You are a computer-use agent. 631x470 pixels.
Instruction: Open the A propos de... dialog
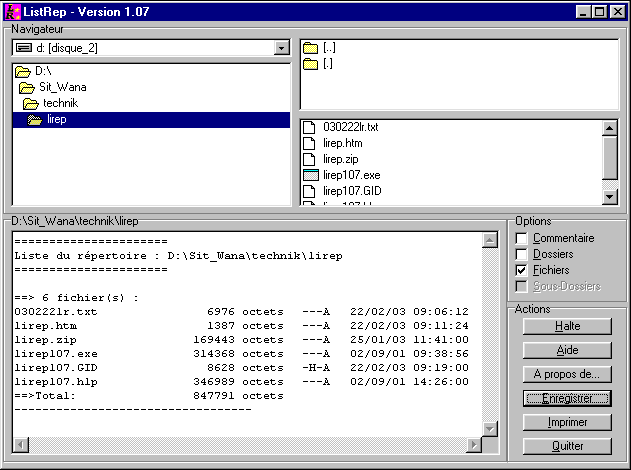click(567, 374)
